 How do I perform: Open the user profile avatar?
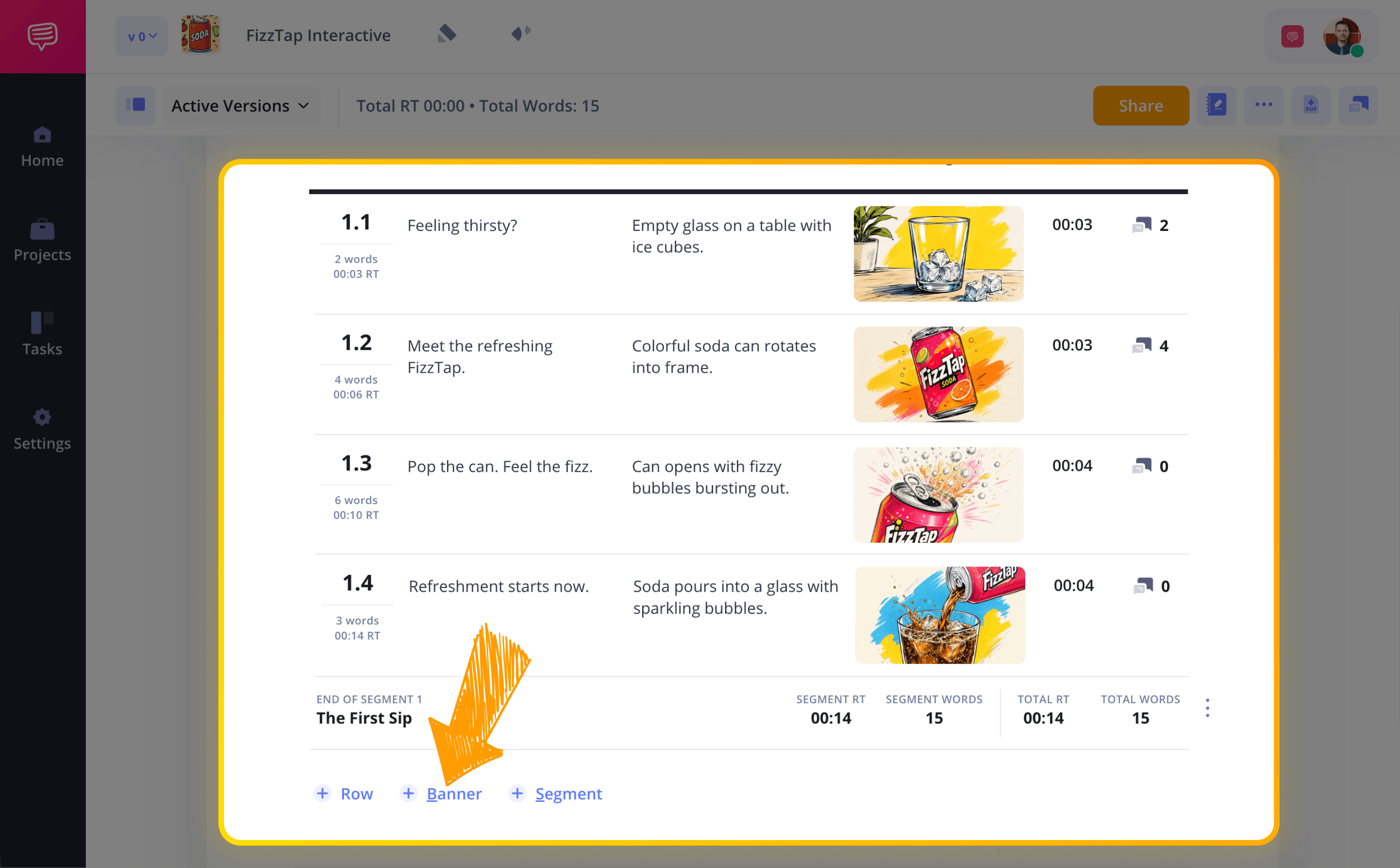[1343, 36]
